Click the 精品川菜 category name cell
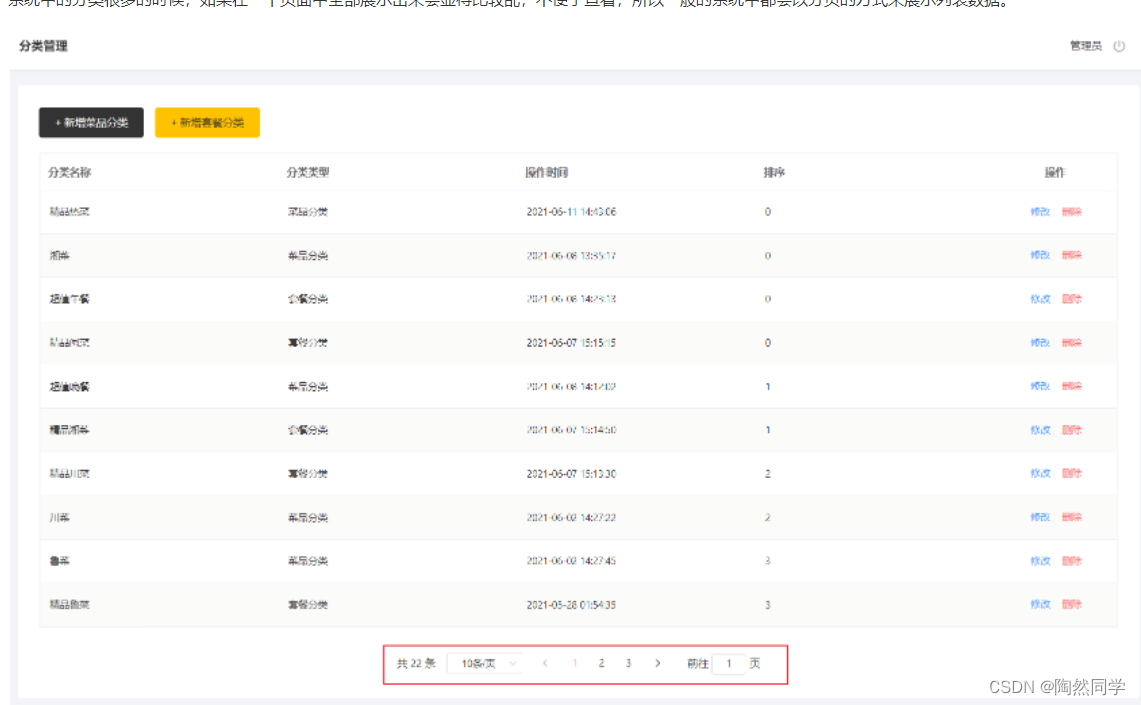The height and width of the screenshot is (705, 1141). pos(70,474)
